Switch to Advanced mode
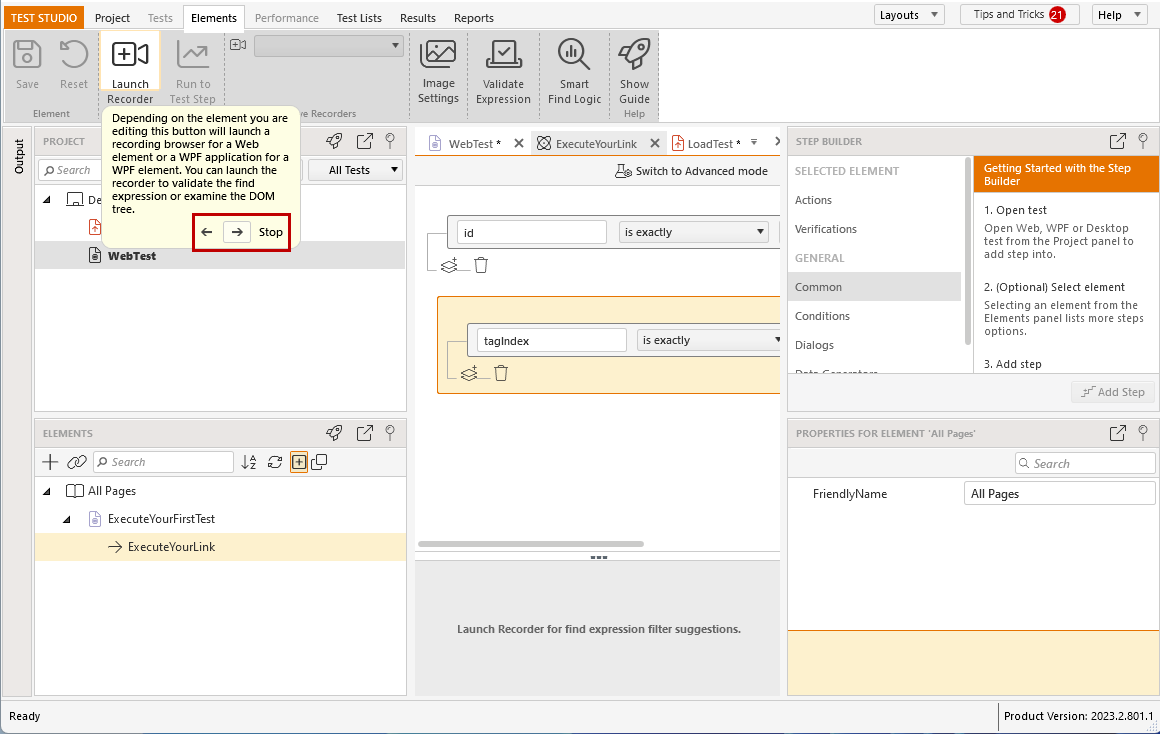1160x734 pixels. pos(692,171)
